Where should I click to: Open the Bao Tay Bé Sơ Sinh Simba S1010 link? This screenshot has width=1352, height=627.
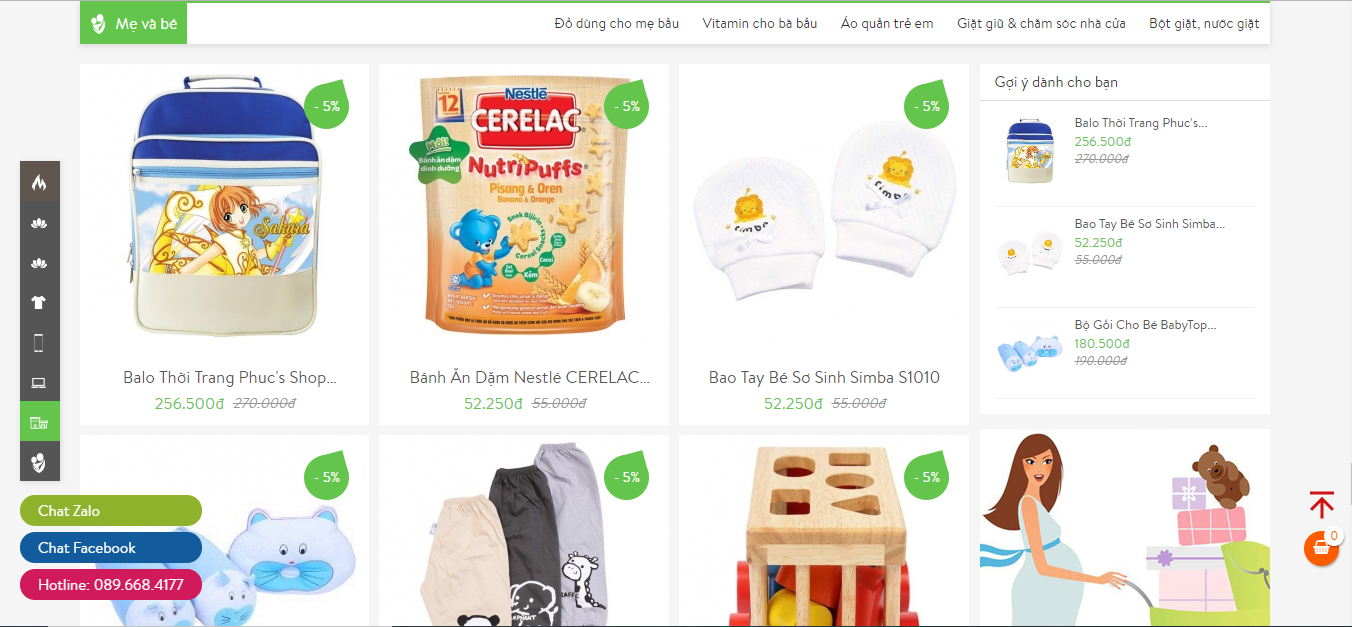(824, 378)
